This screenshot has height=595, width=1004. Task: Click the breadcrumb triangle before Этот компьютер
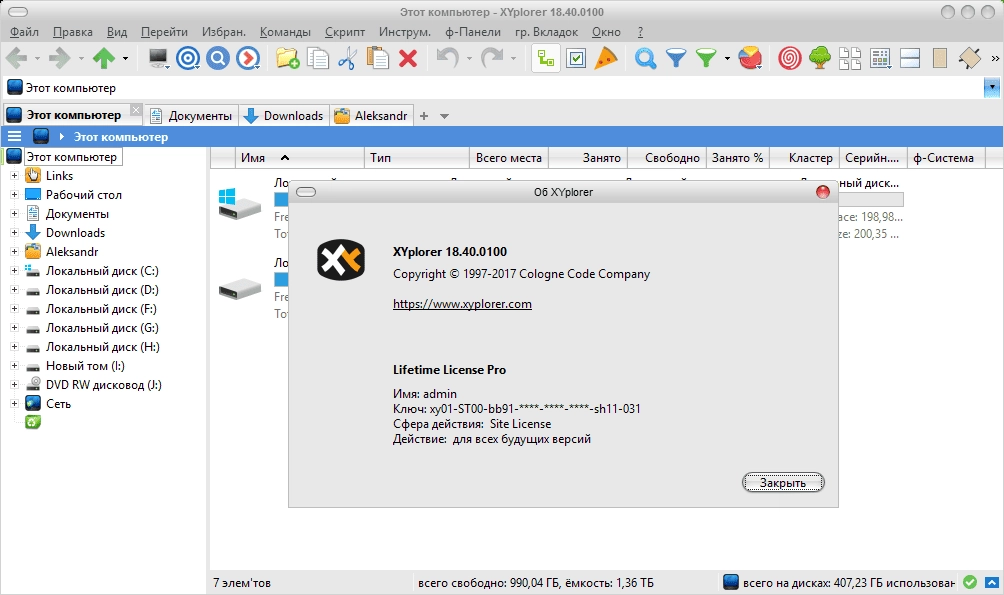coord(61,136)
